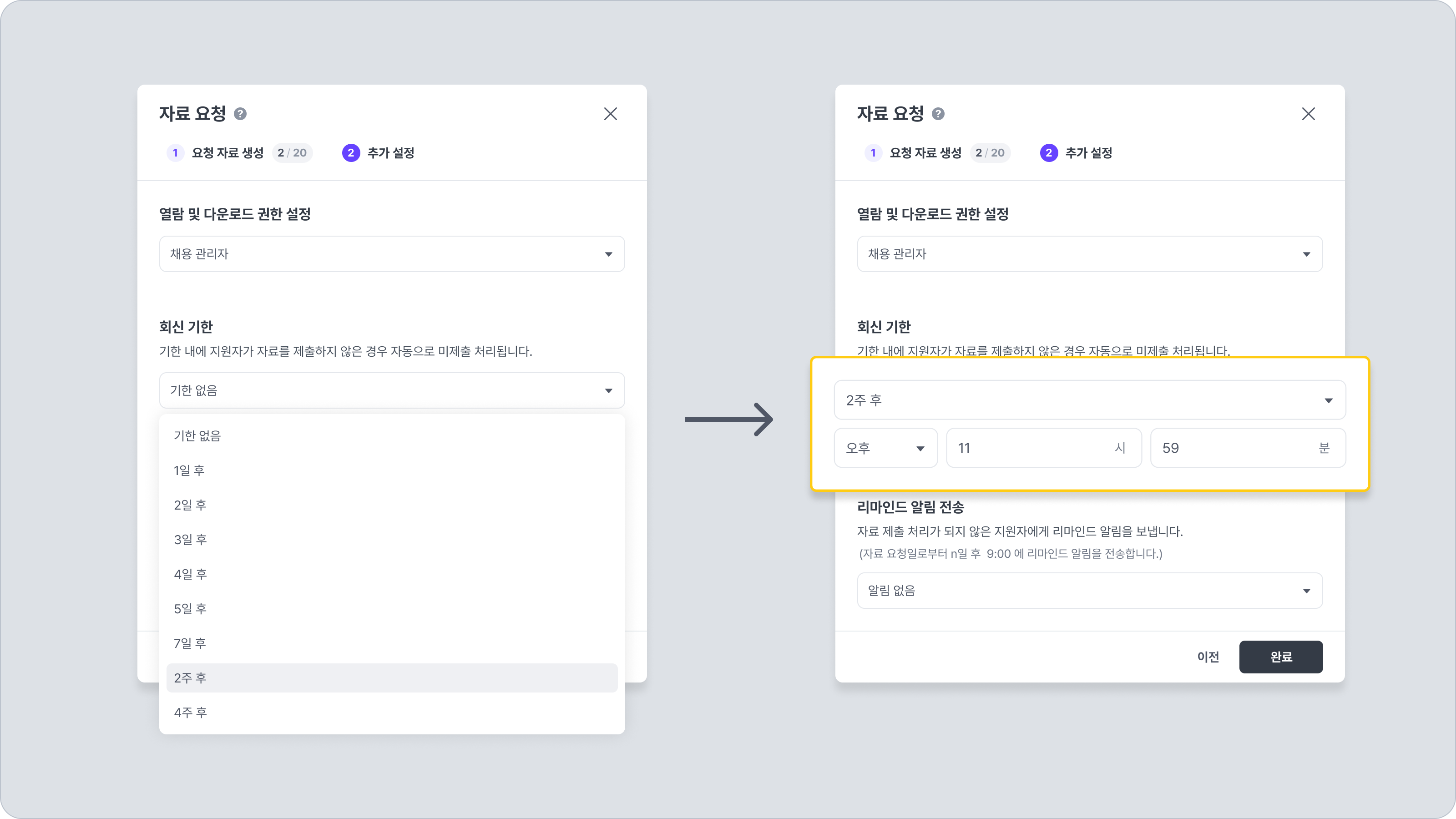Click the 완료 button
The image size is (1456, 819).
(1281, 657)
